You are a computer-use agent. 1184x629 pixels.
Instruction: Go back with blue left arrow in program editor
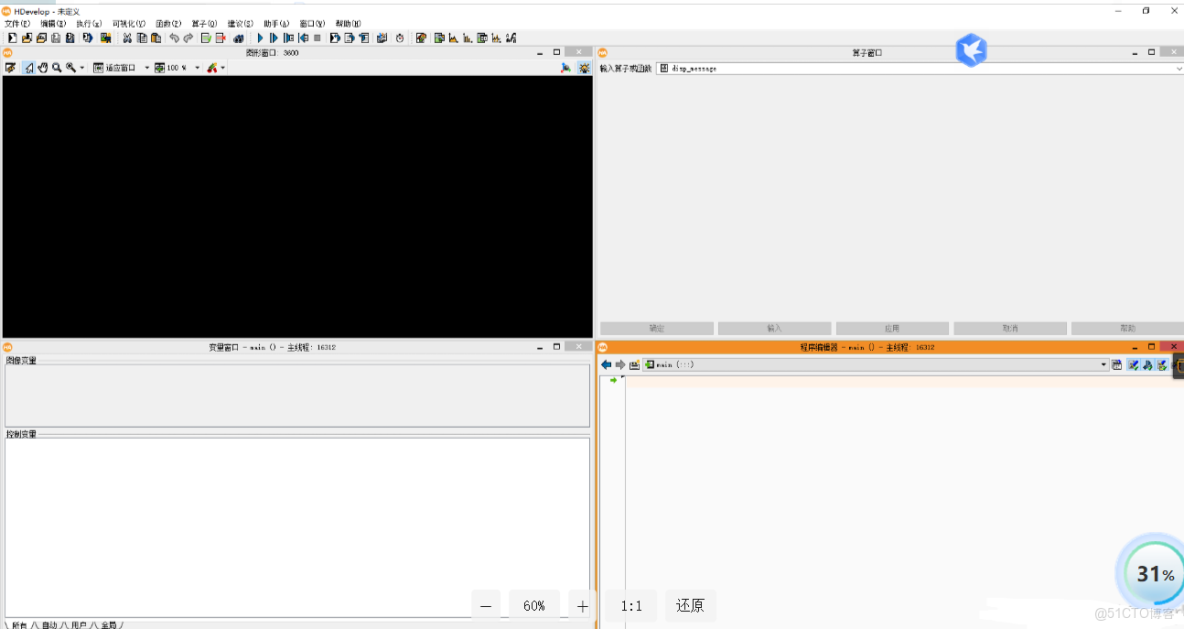pyautogui.click(x=606, y=365)
